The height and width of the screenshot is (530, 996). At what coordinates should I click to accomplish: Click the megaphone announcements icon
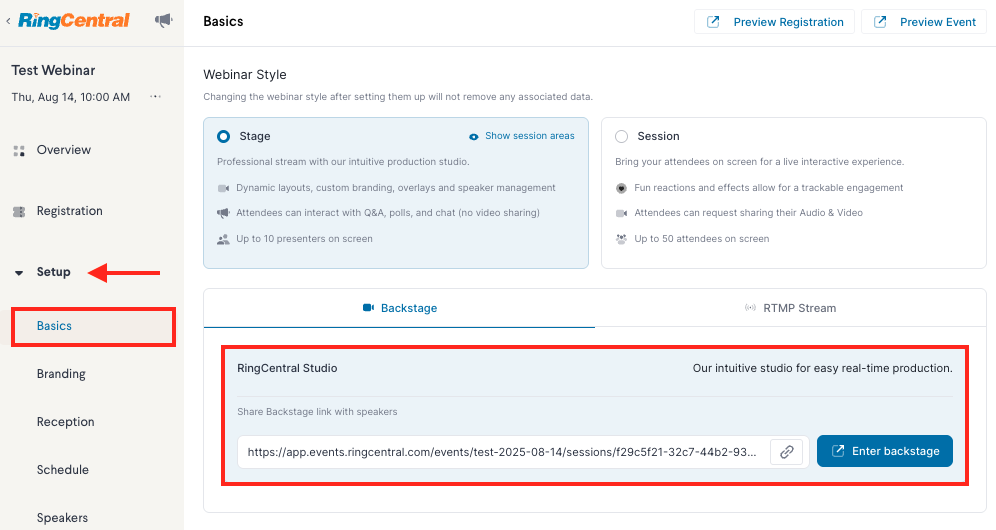click(x=164, y=21)
